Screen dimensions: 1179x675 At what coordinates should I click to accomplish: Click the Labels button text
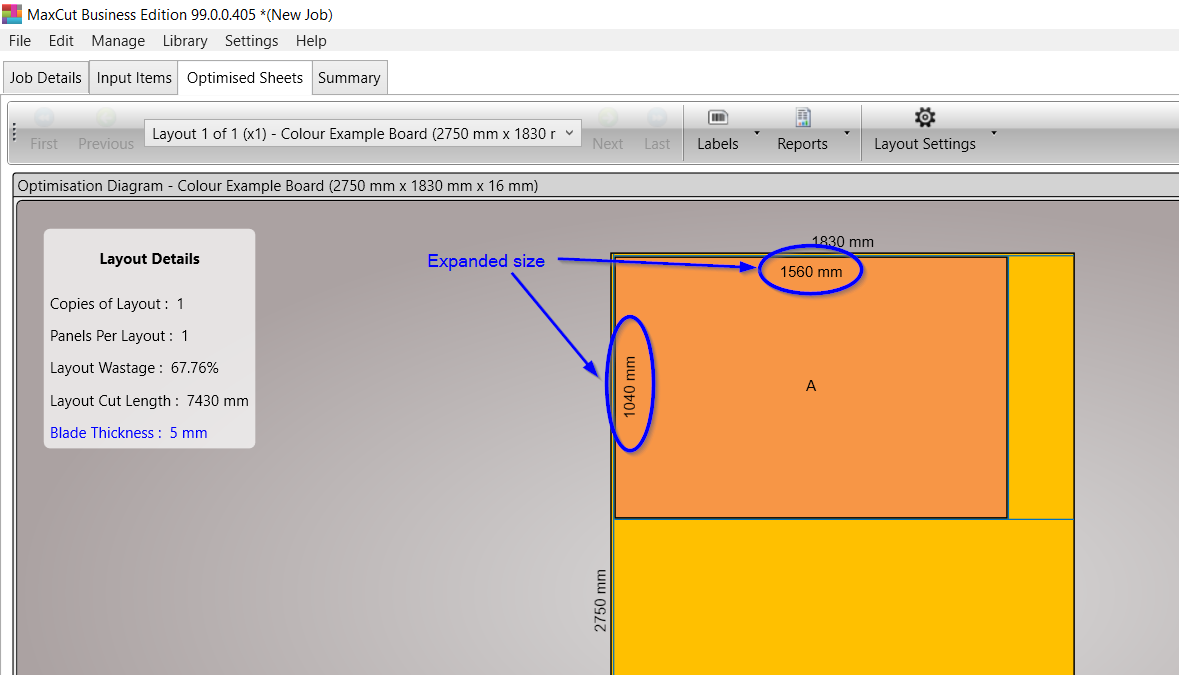718,144
